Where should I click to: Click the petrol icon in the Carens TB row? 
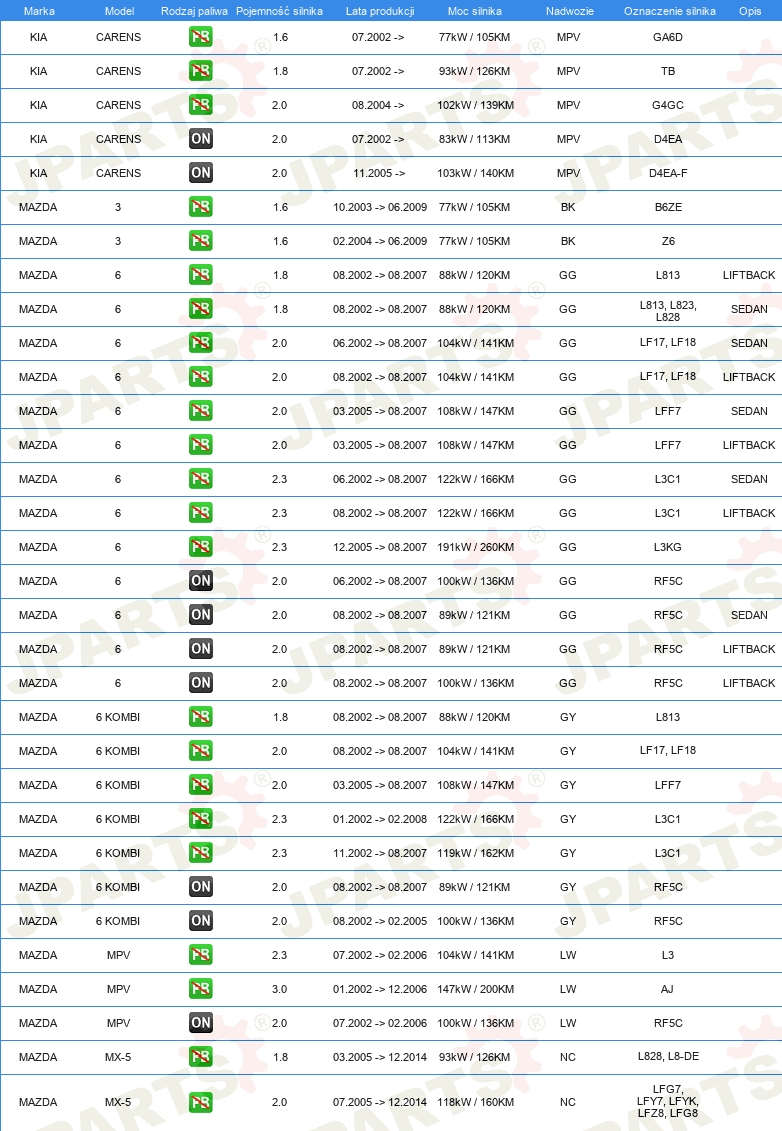201,71
